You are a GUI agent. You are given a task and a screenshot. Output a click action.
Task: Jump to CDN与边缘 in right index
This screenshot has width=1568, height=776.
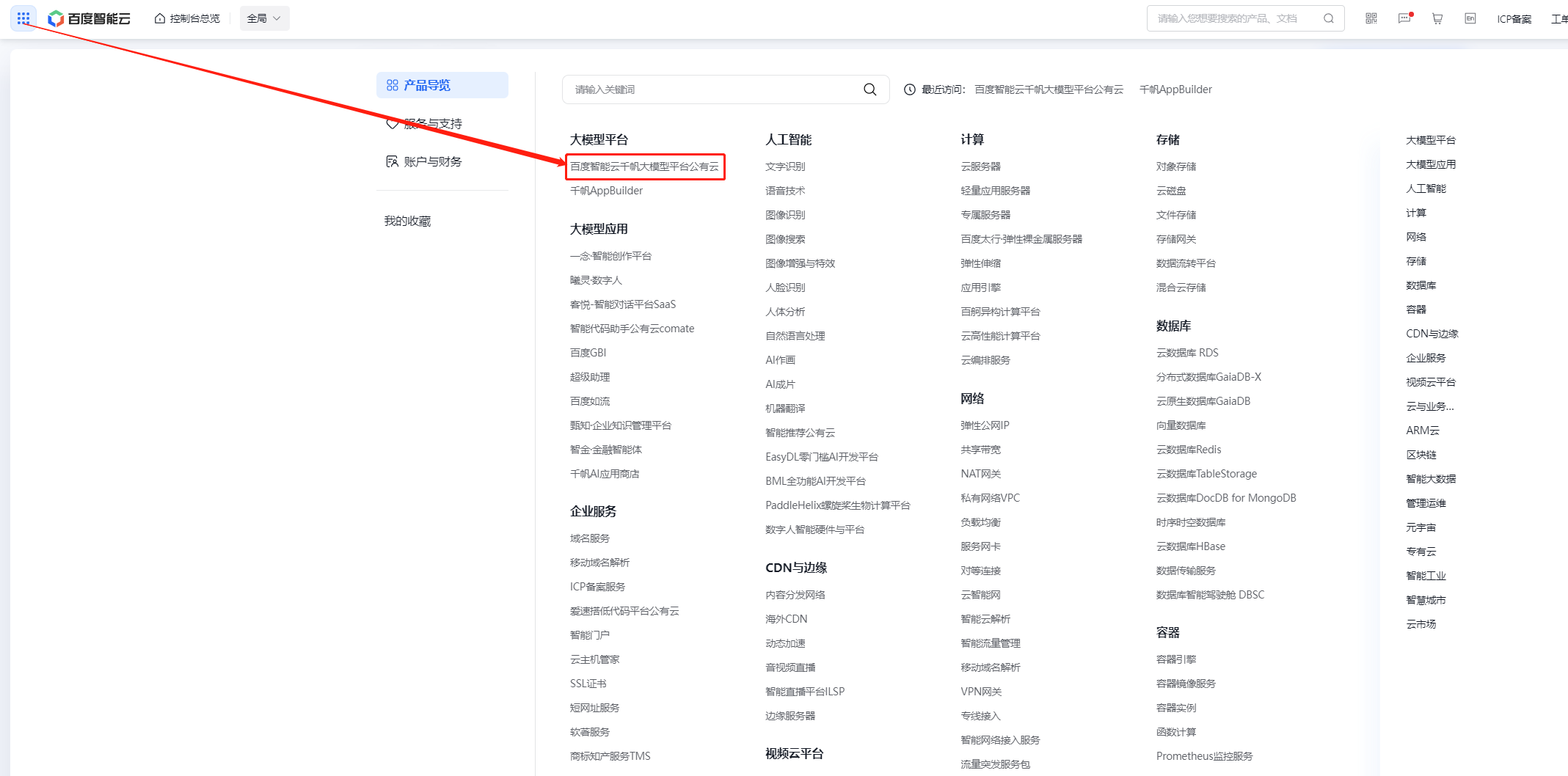[1432, 334]
